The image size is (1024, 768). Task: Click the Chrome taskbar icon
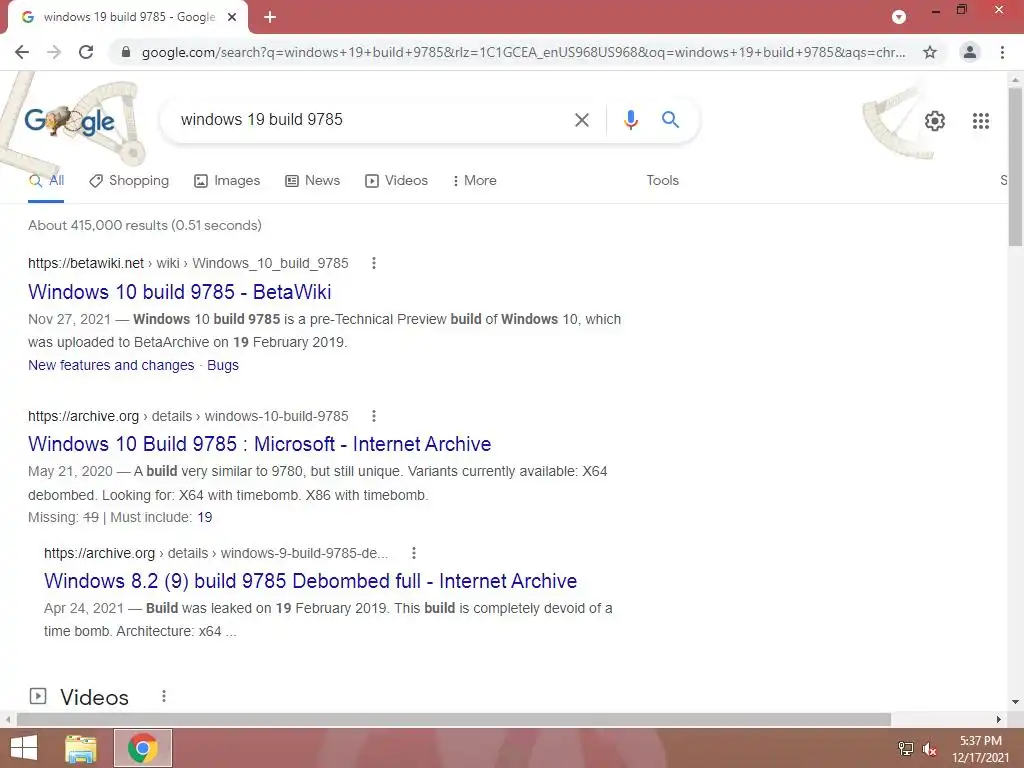[x=143, y=748]
